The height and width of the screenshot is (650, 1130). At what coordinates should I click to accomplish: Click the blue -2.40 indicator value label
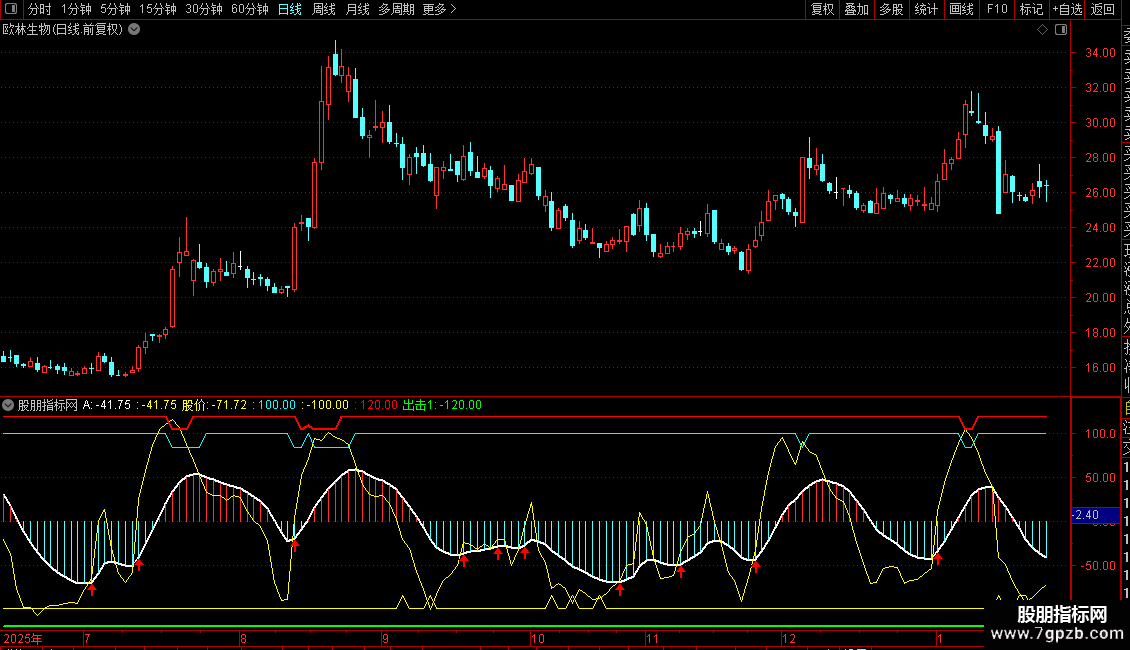[x=1085, y=515]
